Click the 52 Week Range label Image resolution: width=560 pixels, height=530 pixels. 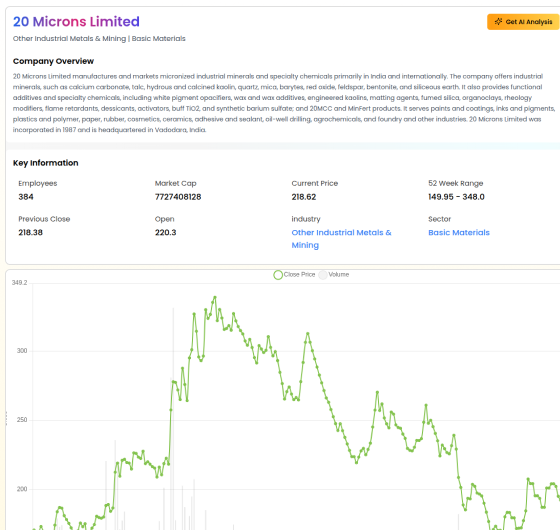(x=456, y=183)
